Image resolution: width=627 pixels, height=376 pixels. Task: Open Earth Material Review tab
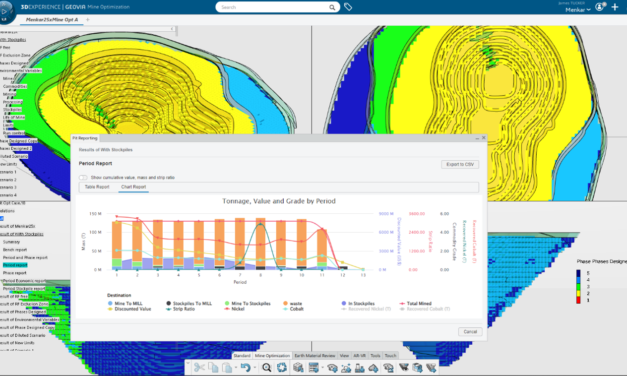coord(315,355)
